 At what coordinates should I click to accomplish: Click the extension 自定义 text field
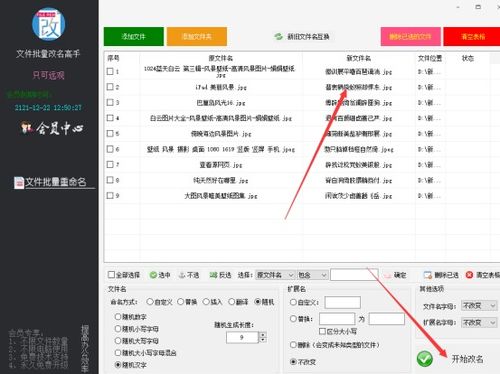click(343, 302)
